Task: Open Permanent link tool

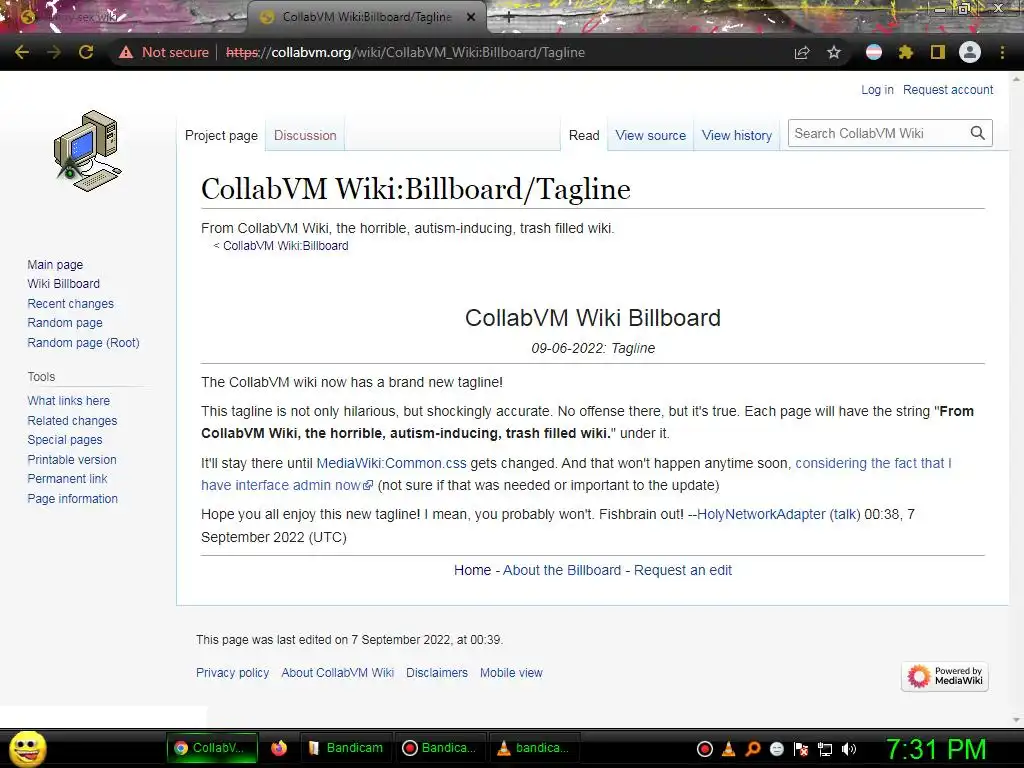Action: click(67, 479)
